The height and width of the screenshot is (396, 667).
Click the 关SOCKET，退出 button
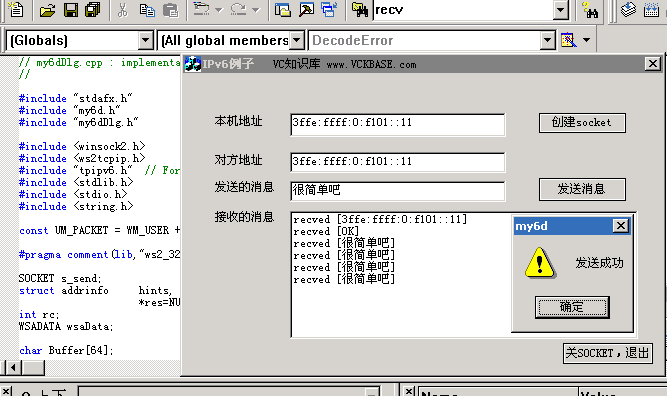click(x=607, y=353)
